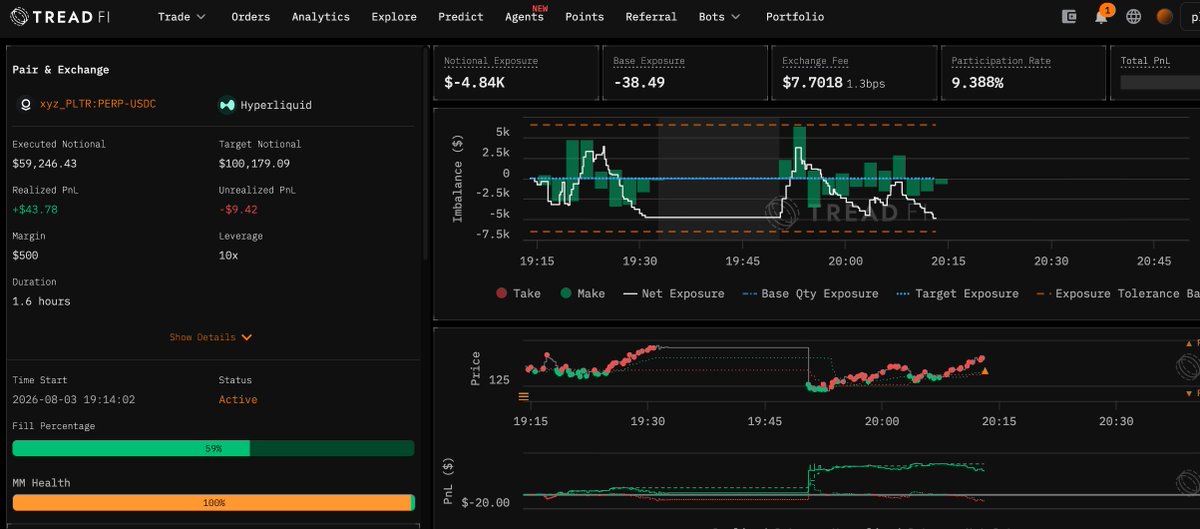Click the $-4.84K notional exposure value

click(x=474, y=82)
